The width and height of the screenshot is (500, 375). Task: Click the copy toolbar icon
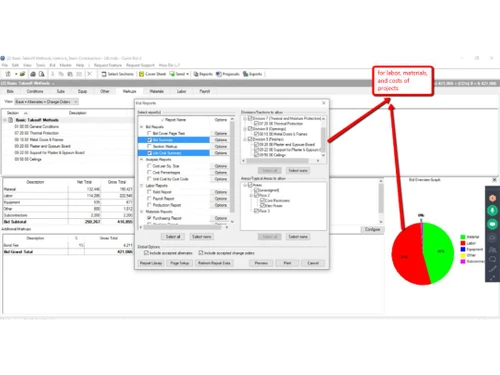[x=61, y=74]
